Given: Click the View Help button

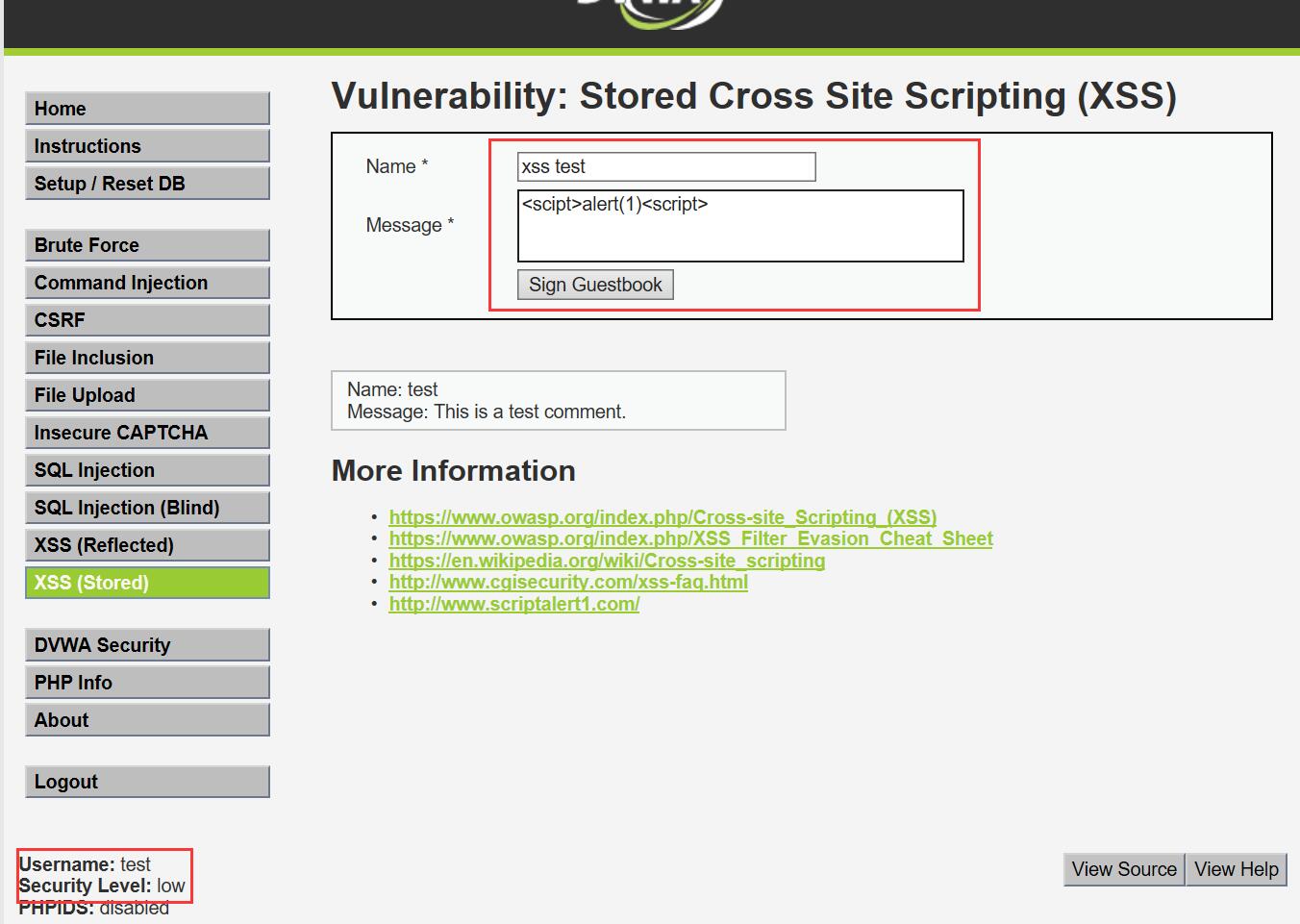Looking at the screenshot, I should point(1237,869).
